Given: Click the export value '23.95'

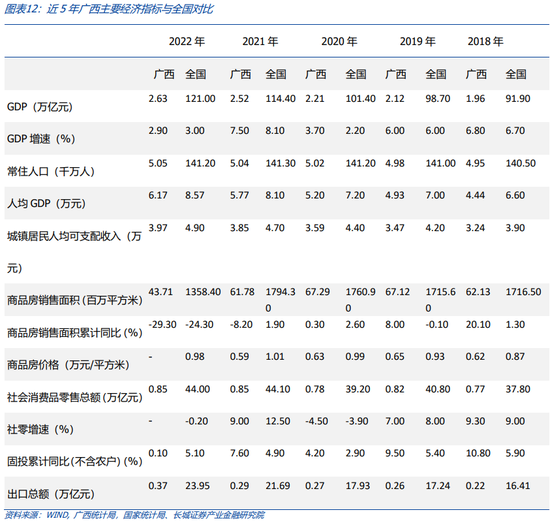Looking at the screenshot, I should pos(197,486).
